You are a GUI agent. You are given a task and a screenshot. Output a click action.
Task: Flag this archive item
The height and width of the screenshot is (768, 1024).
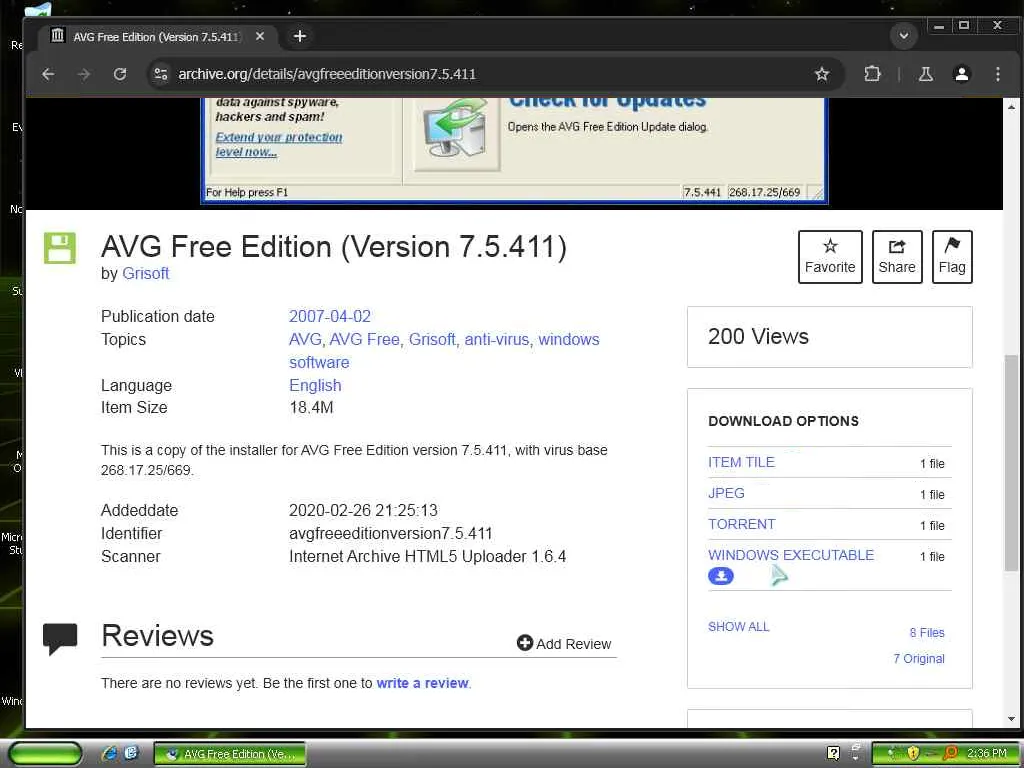pos(952,257)
